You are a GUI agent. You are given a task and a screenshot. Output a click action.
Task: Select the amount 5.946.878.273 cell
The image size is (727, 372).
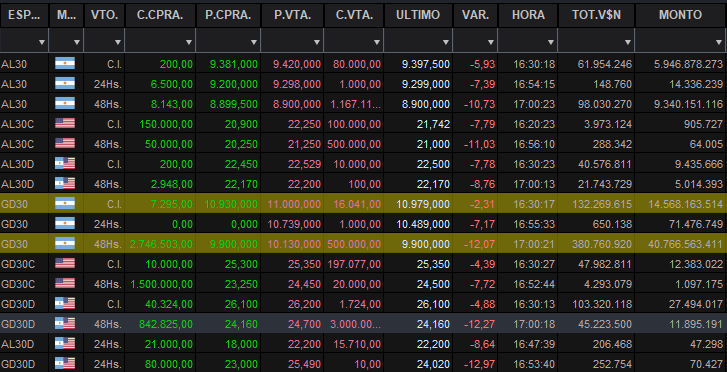click(681, 64)
